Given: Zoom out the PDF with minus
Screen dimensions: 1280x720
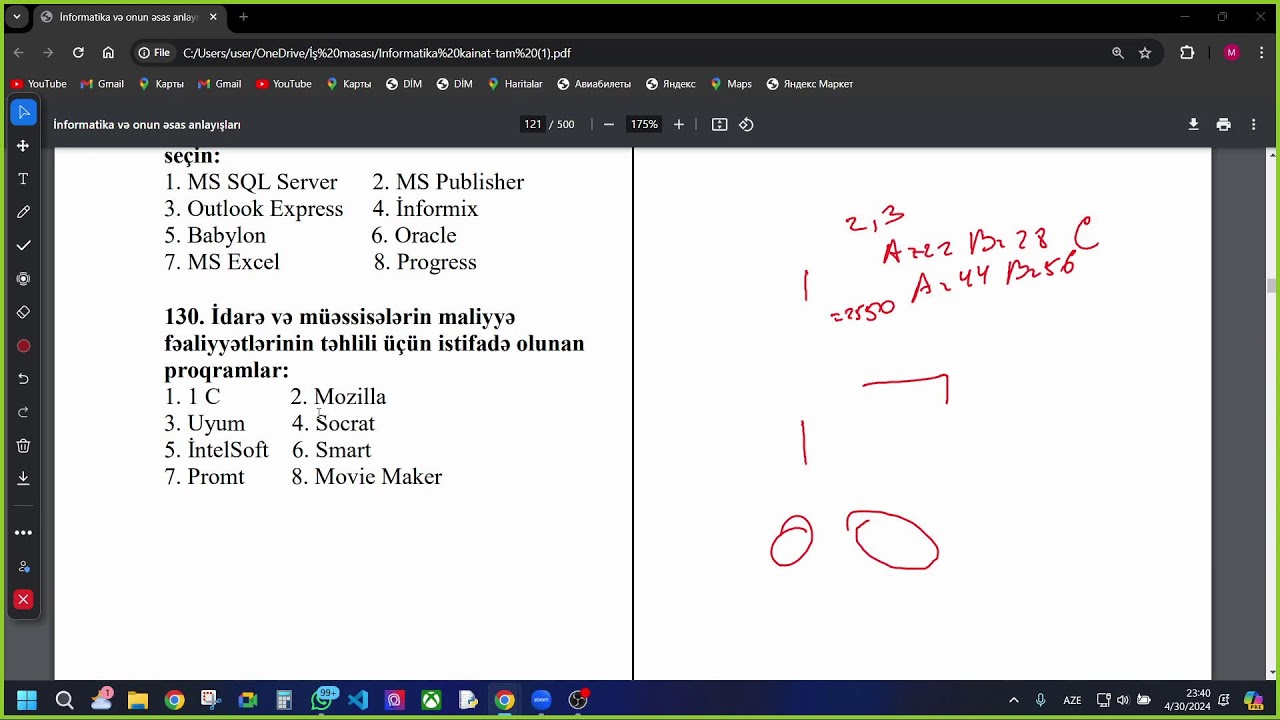Looking at the screenshot, I should click(x=608, y=124).
